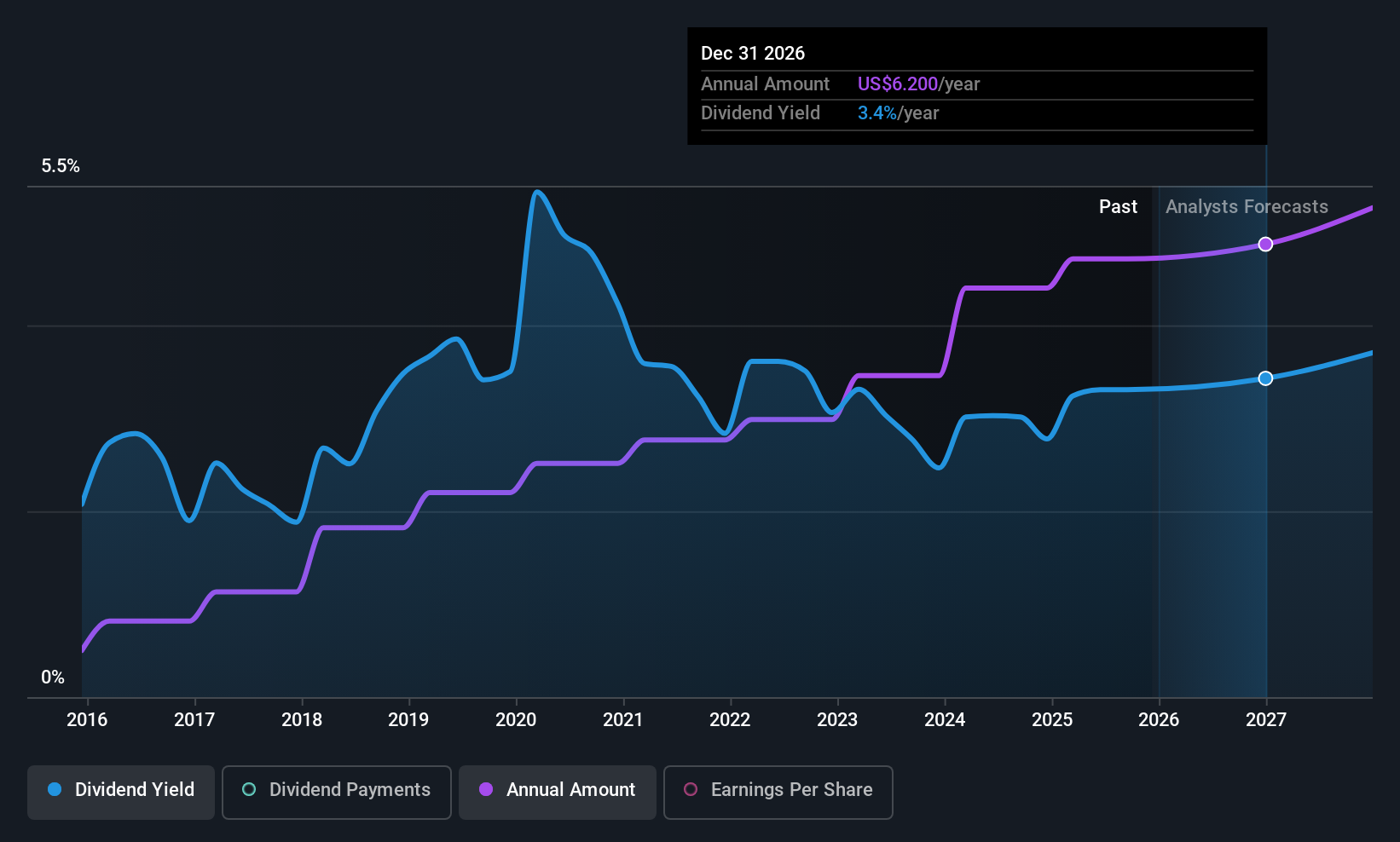1400x842 pixels.
Task: Toggle Earnings Per Share visibility
Action: (x=778, y=792)
